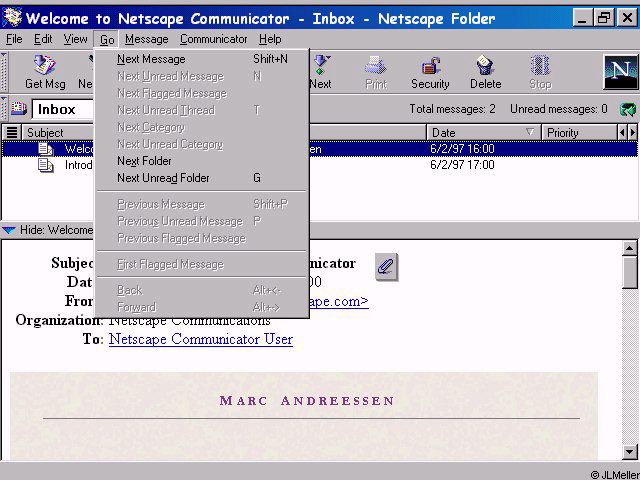This screenshot has width=640, height=480.
Task: Click the paperclip attachment icon
Action: click(386, 267)
